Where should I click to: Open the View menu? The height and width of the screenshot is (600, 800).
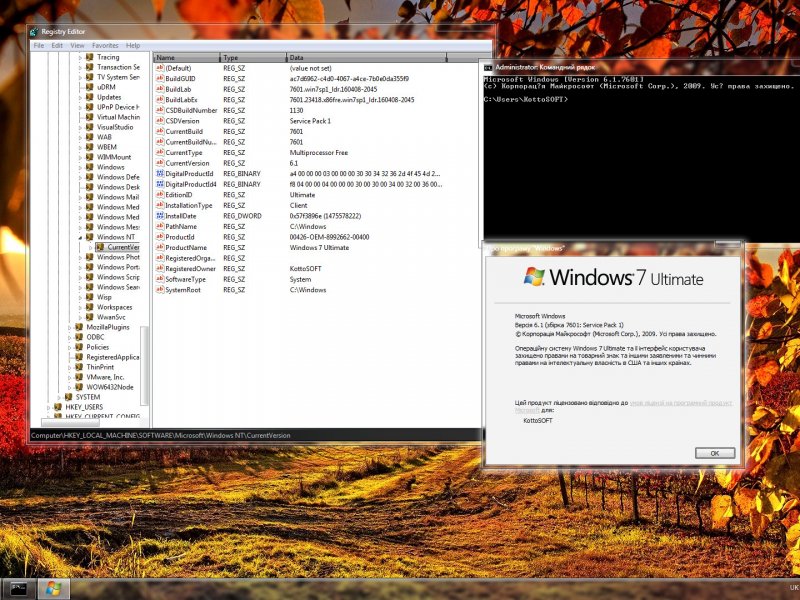click(78, 45)
